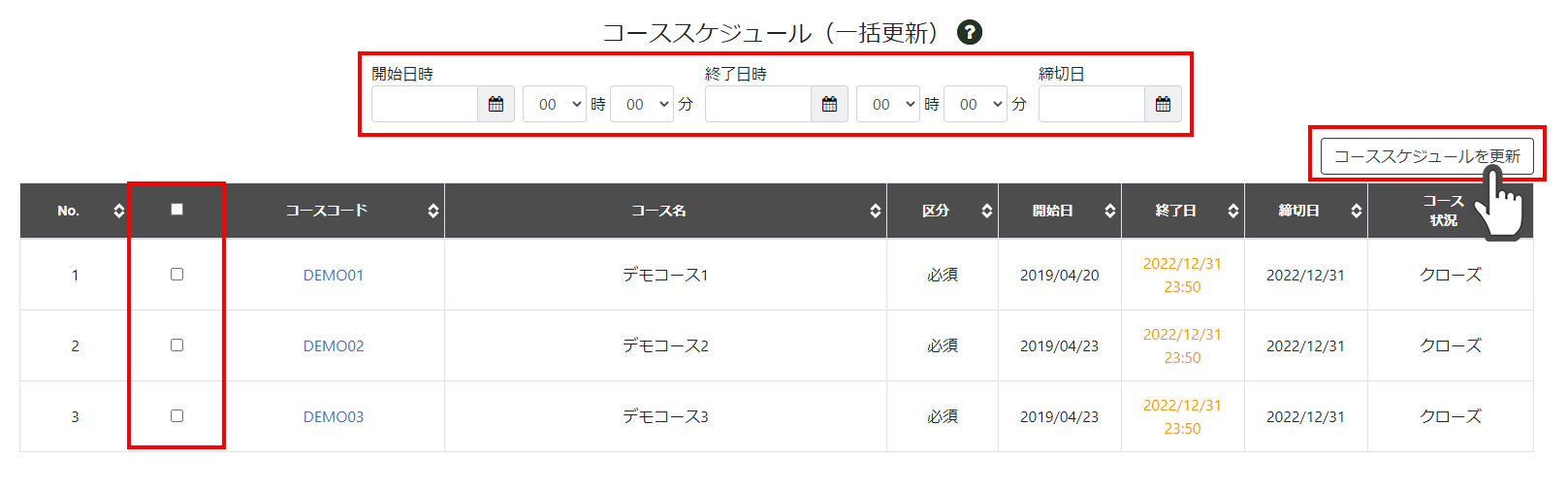Sort by コースコード column arrows

tap(432, 211)
